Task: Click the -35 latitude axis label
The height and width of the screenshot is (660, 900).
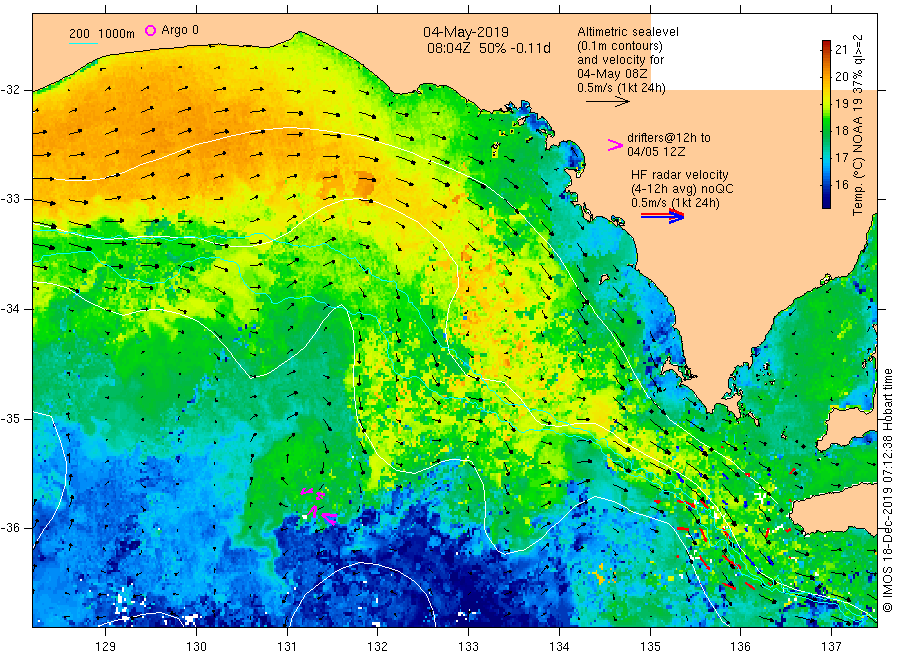Action: pyautogui.click(x=10, y=418)
